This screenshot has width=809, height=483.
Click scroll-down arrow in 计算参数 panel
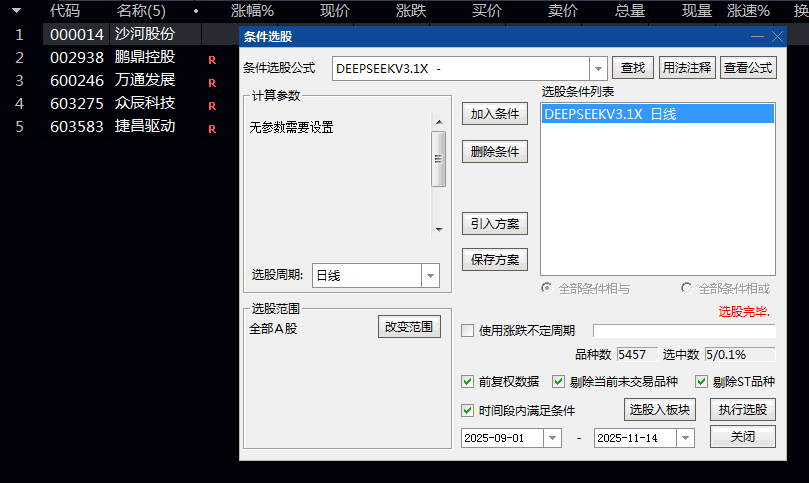439,230
